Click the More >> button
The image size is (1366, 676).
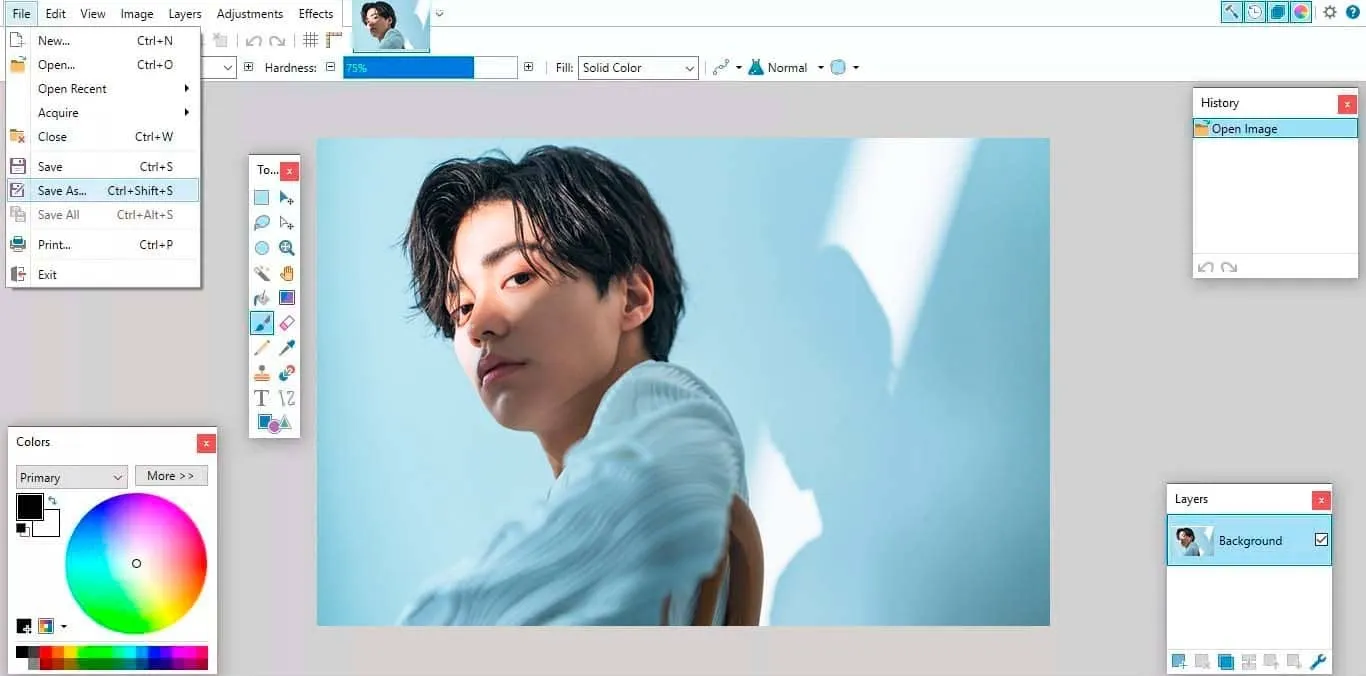[171, 476]
